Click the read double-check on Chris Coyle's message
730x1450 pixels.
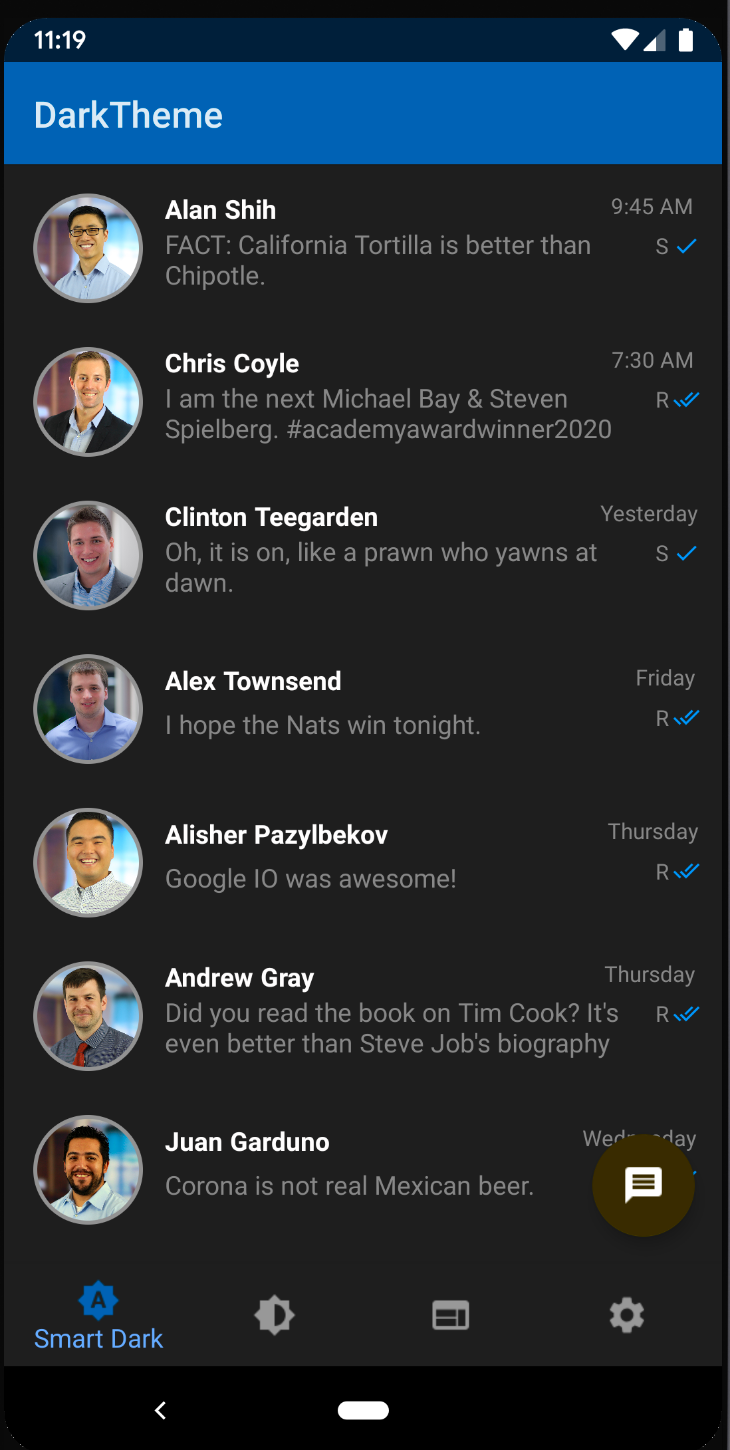tap(686, 400)
